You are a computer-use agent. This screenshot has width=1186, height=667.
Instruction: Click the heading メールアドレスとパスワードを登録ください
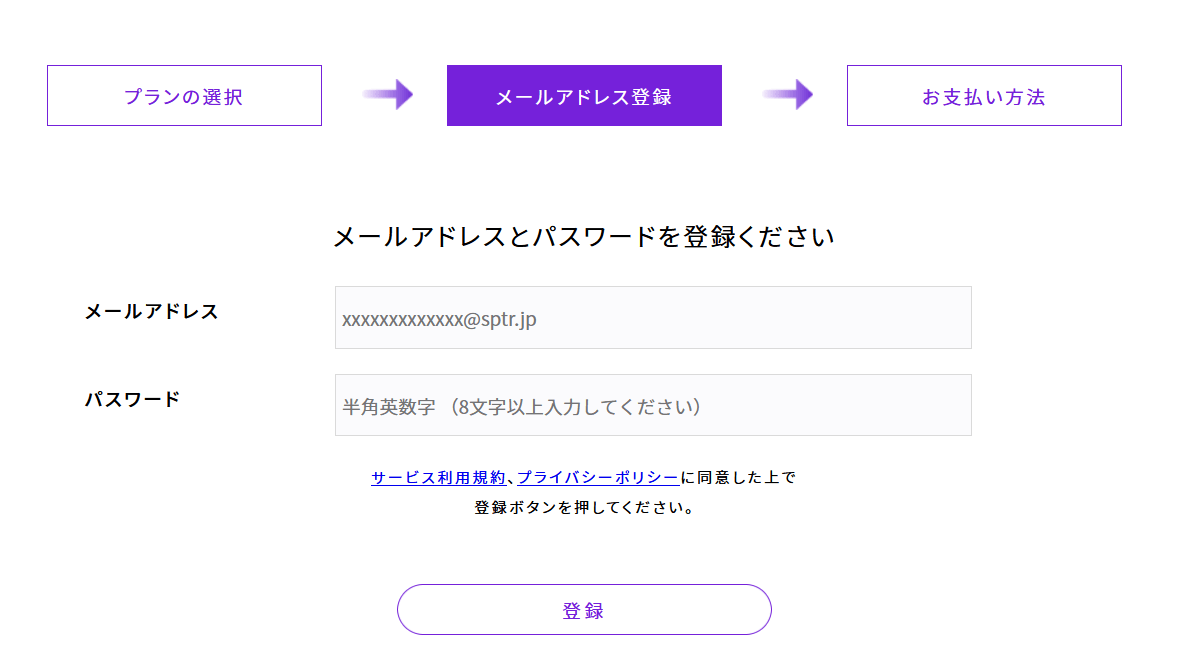(584, 237)
